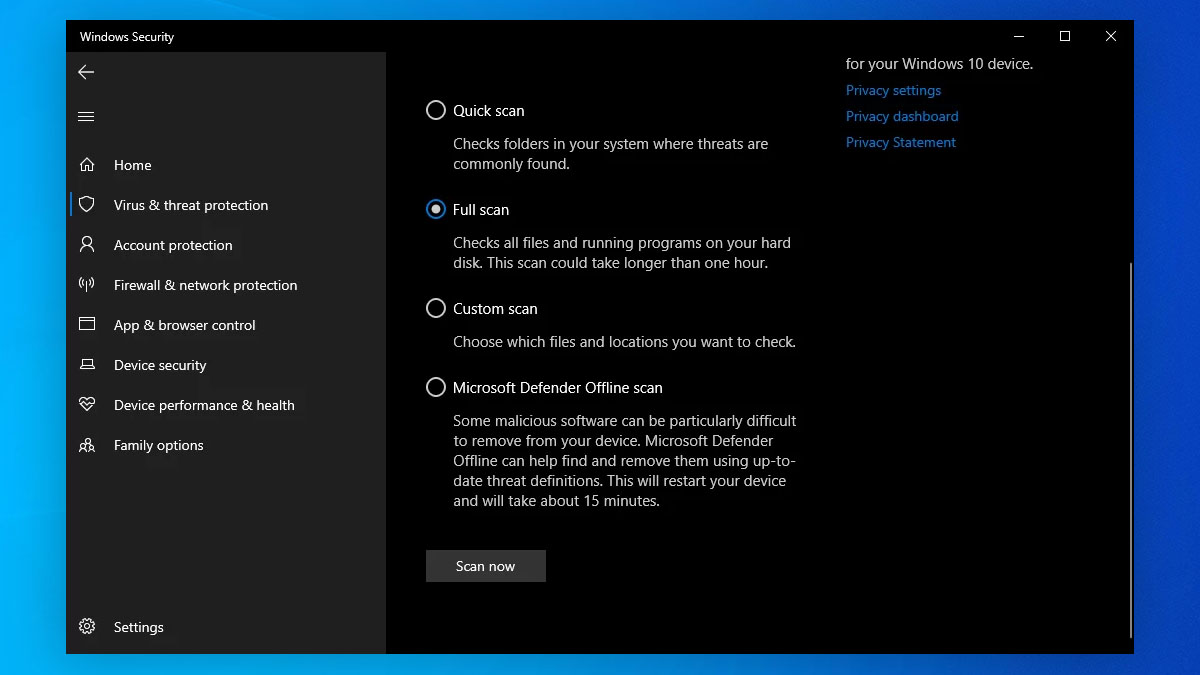Screen dimensions: 1200x675
Task: Click 'Choose which files and locations' description
Action: click(624, 342)
